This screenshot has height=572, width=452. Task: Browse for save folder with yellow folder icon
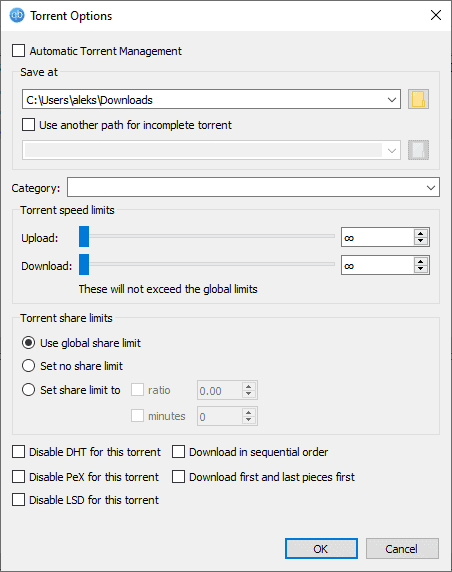418,99
